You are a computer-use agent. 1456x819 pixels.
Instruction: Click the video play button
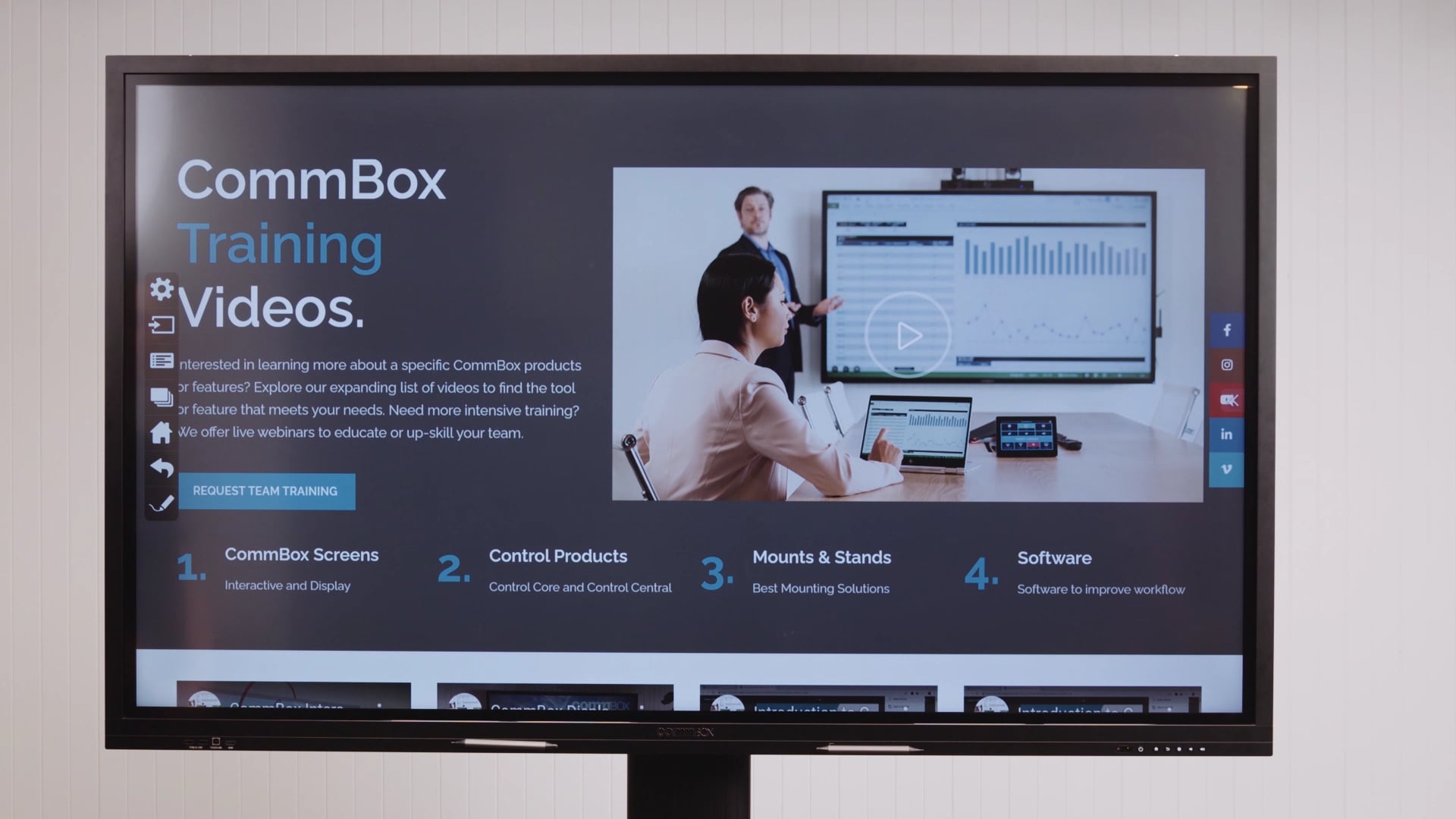pos(908,335)
